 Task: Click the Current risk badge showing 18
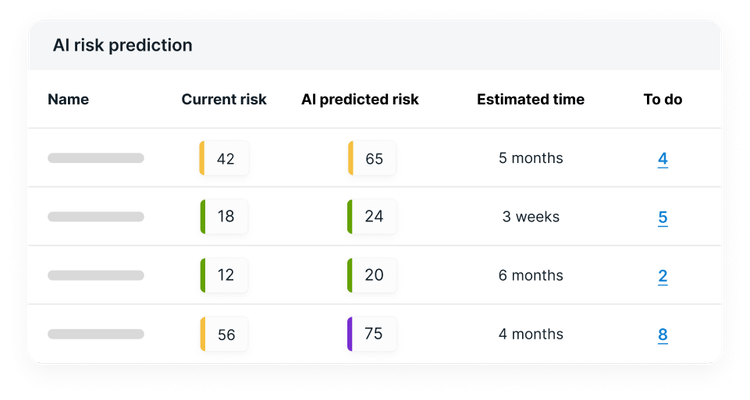coord(224,217)
